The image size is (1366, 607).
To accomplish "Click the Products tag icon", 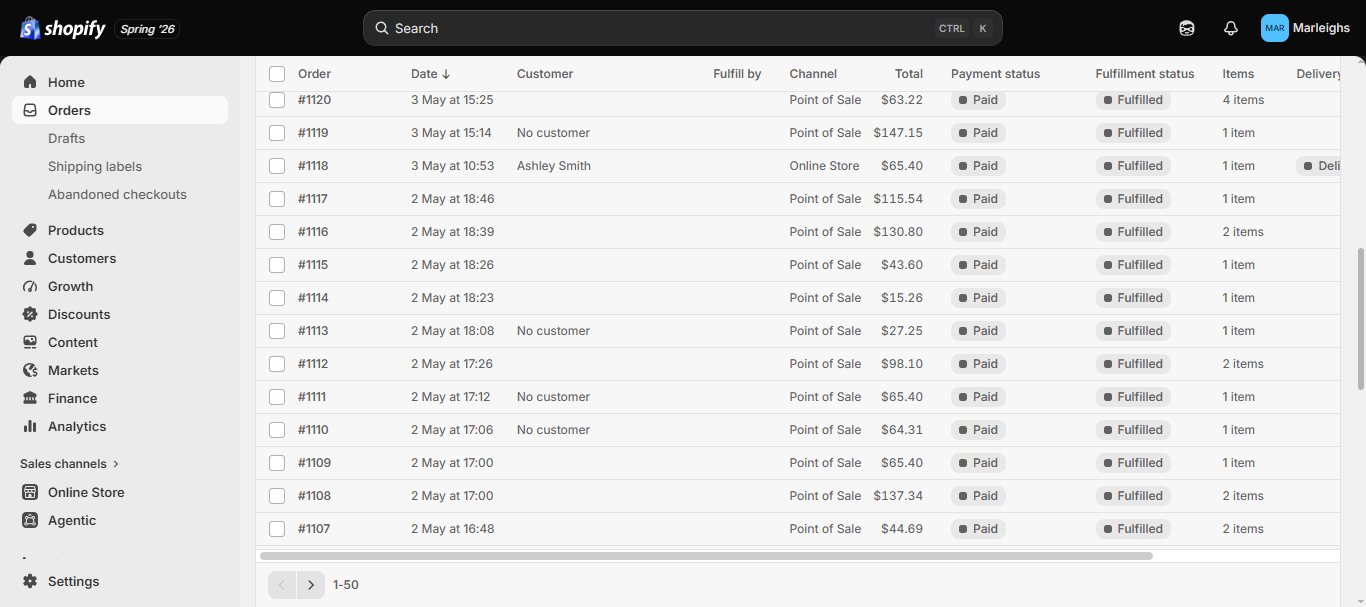I will [x=30, y=230].
